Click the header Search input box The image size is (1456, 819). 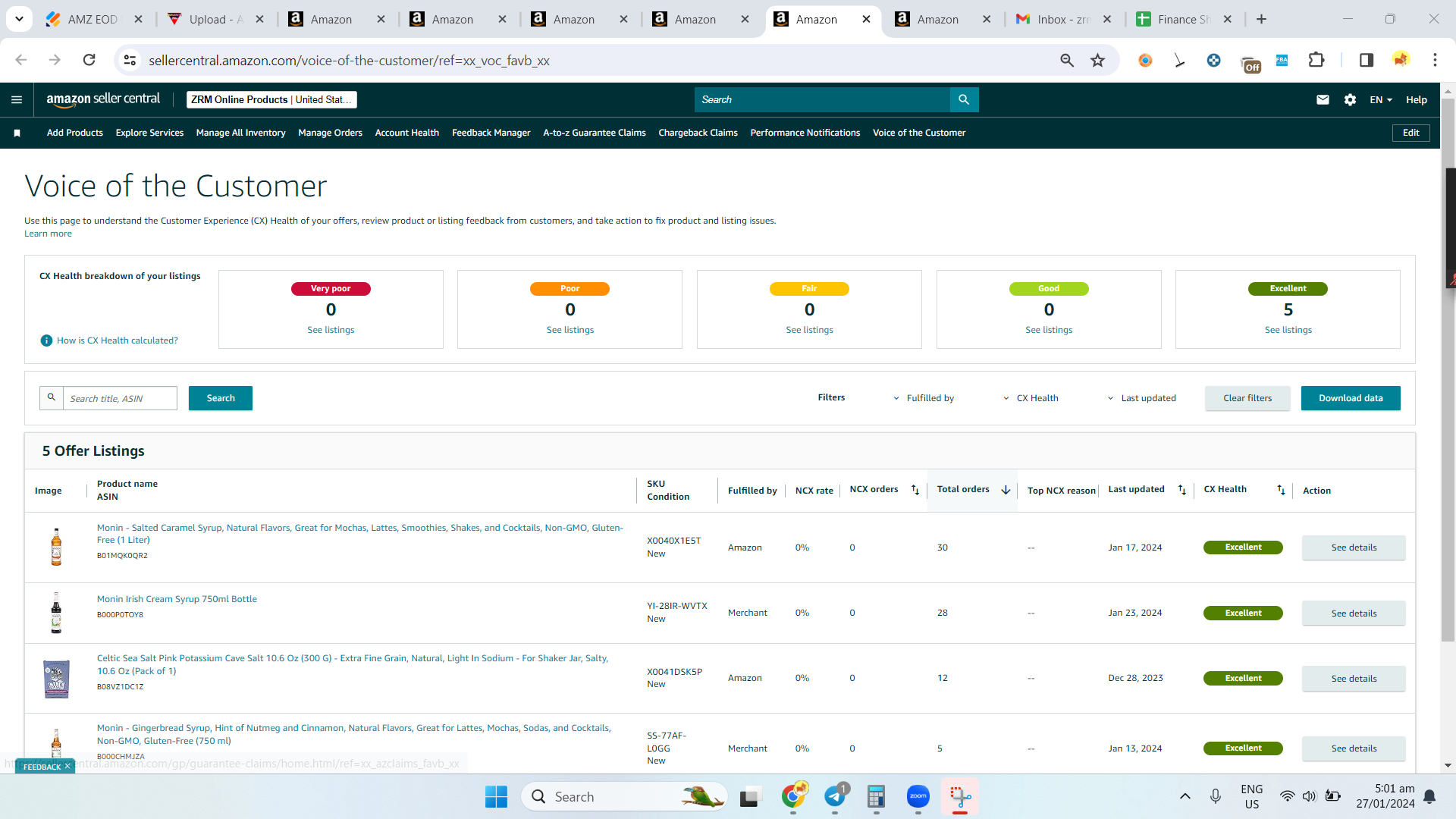point(822,99)
